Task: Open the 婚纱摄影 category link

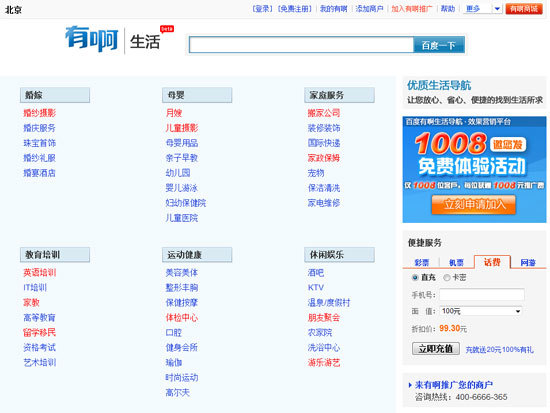Action: tap(39, 113)
